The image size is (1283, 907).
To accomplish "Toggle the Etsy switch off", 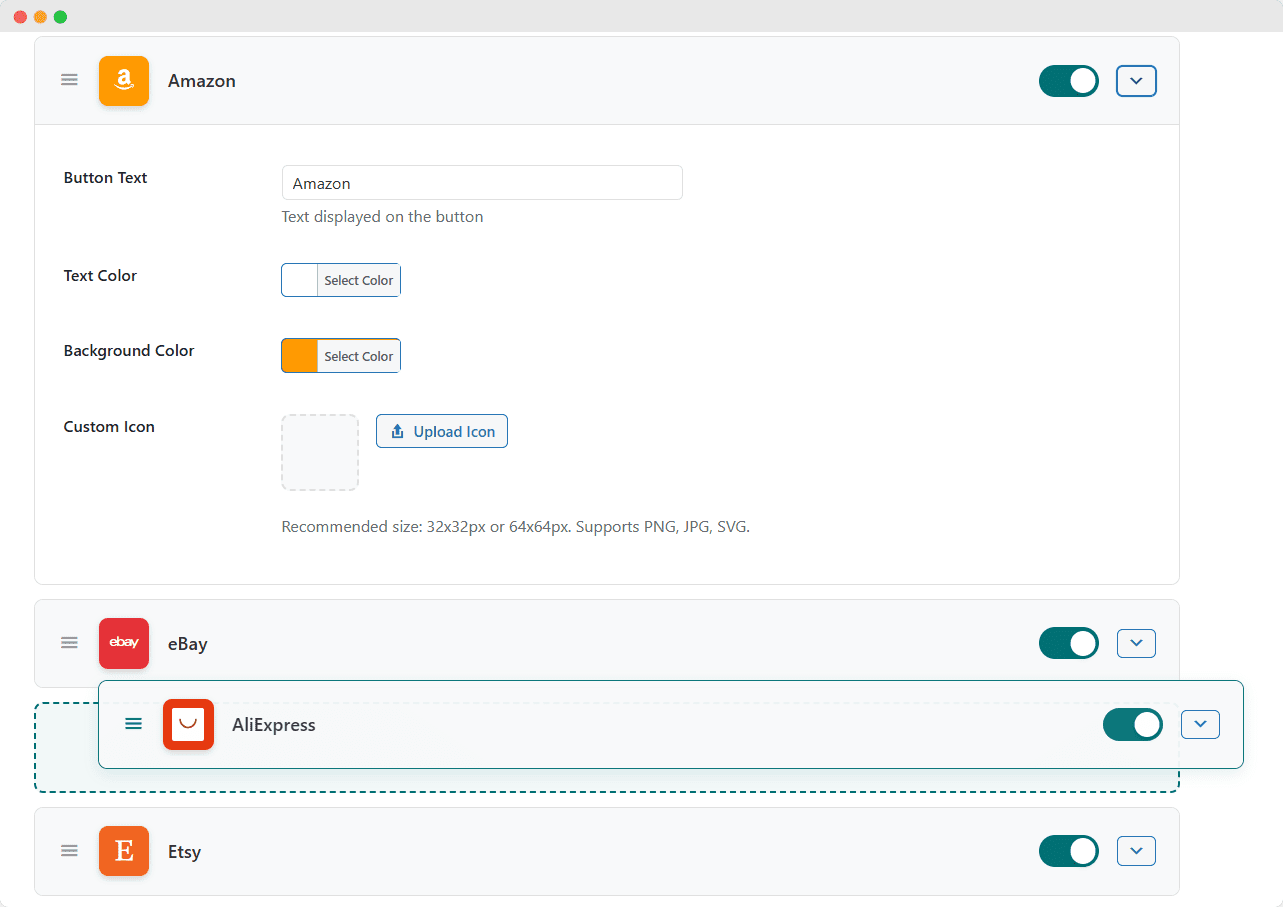I will 1068,851.
